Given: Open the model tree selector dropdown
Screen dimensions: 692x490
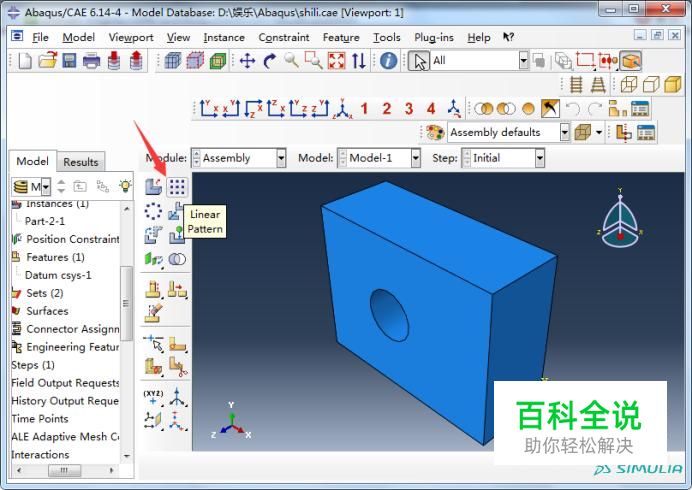Looking at the screenshot, I should pyautogui.click(x=46, y=187).
